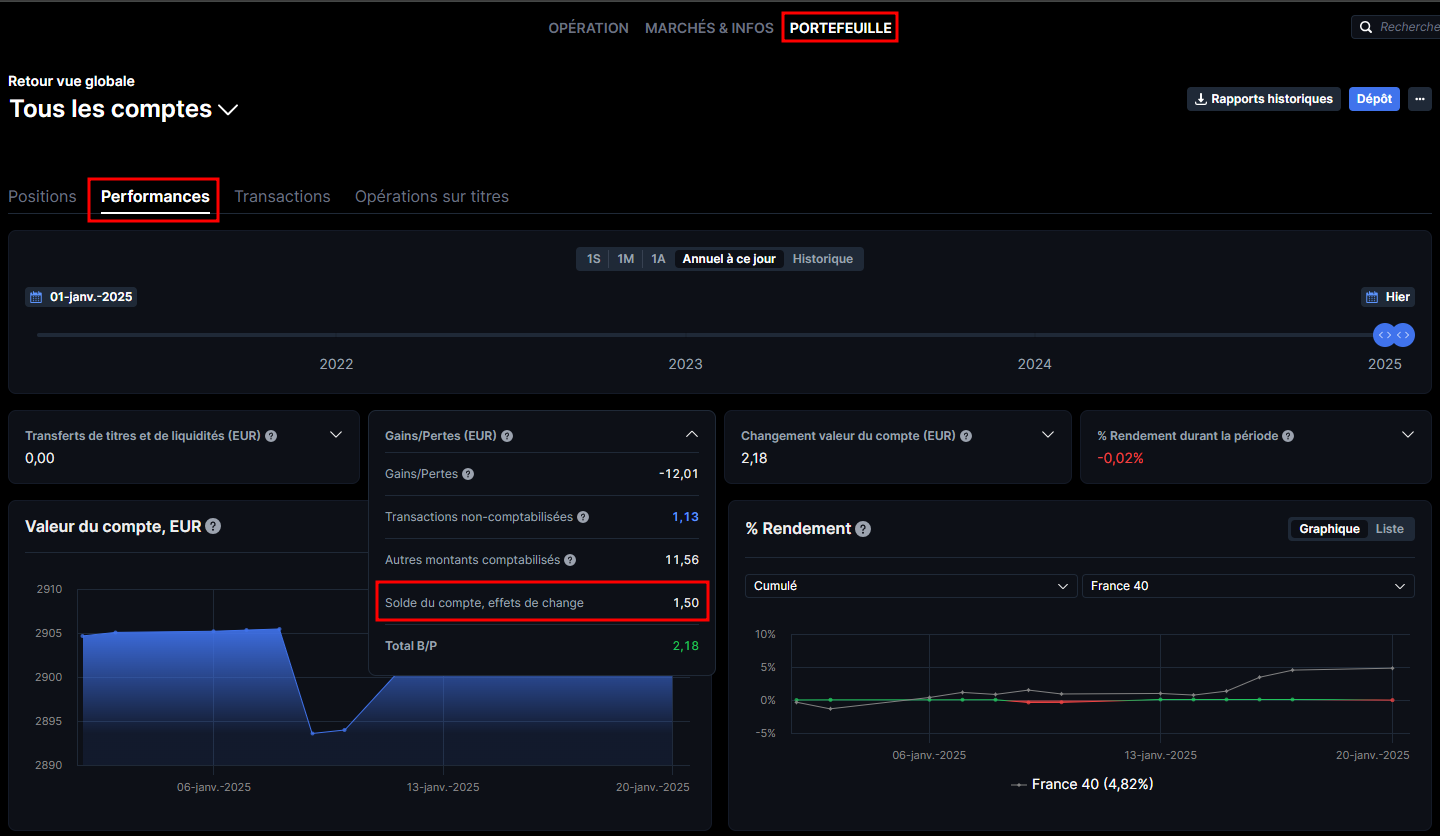Click help icon next to Changement valeur du compte
This screenshot has width=1440, height=836.
(966, 436)
